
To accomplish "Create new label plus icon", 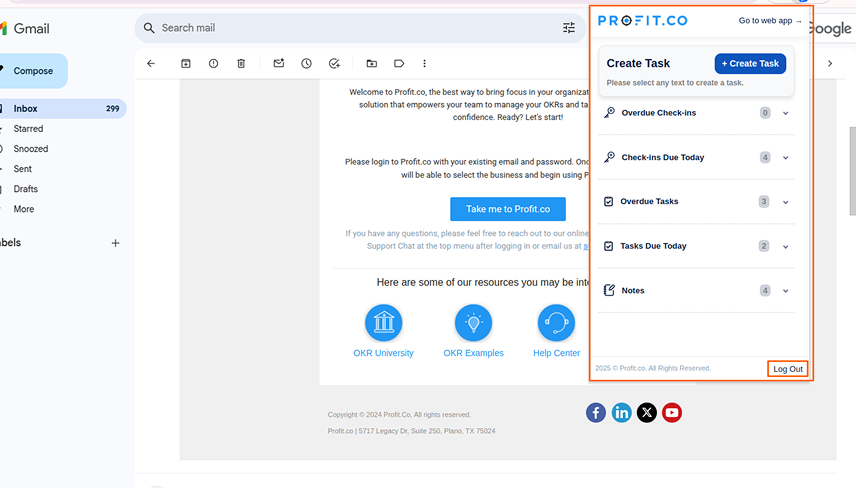I will (115, 243).
